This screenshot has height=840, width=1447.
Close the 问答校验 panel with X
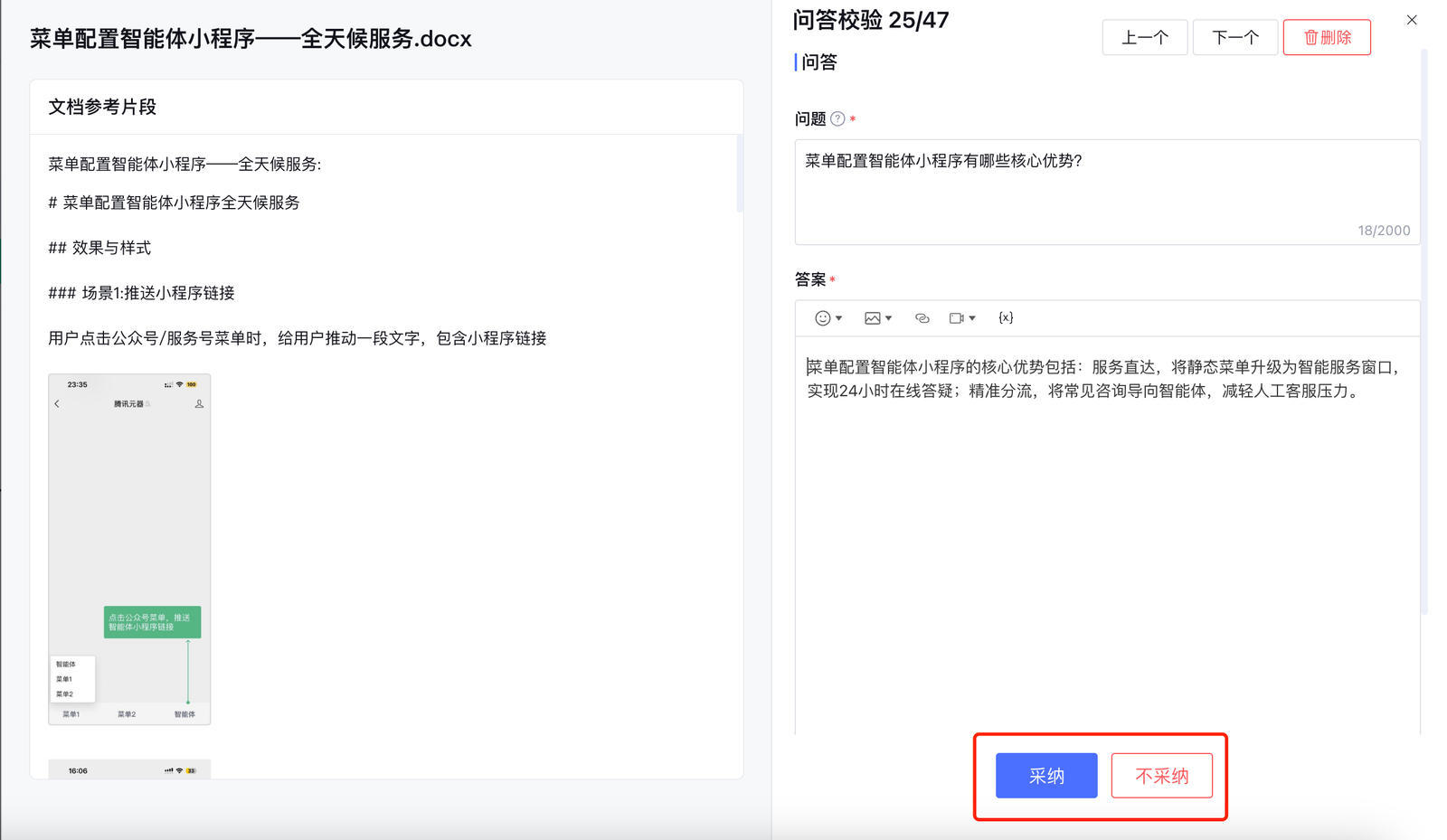pyautogui.click(x=1411, y=20)
